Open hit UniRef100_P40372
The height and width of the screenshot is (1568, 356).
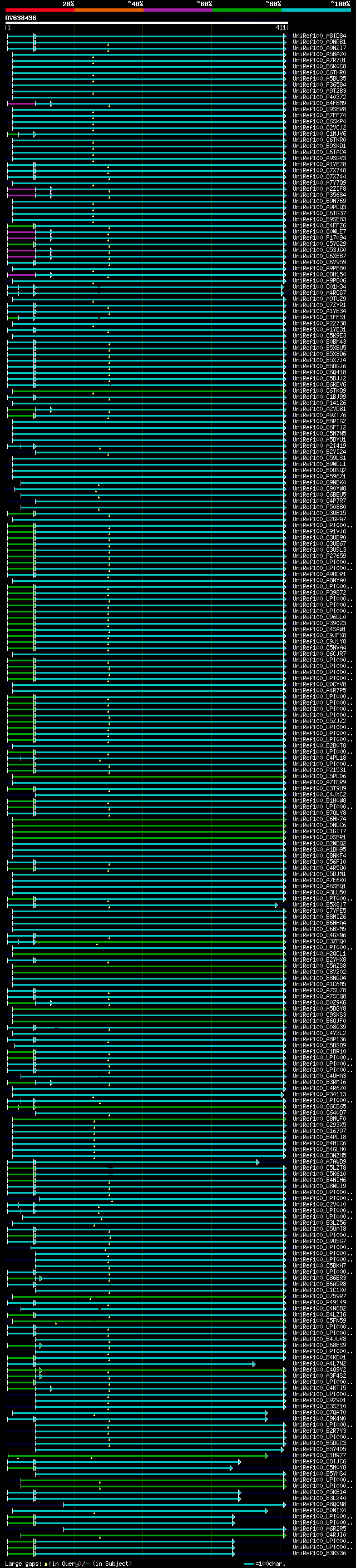click(319, 97)
